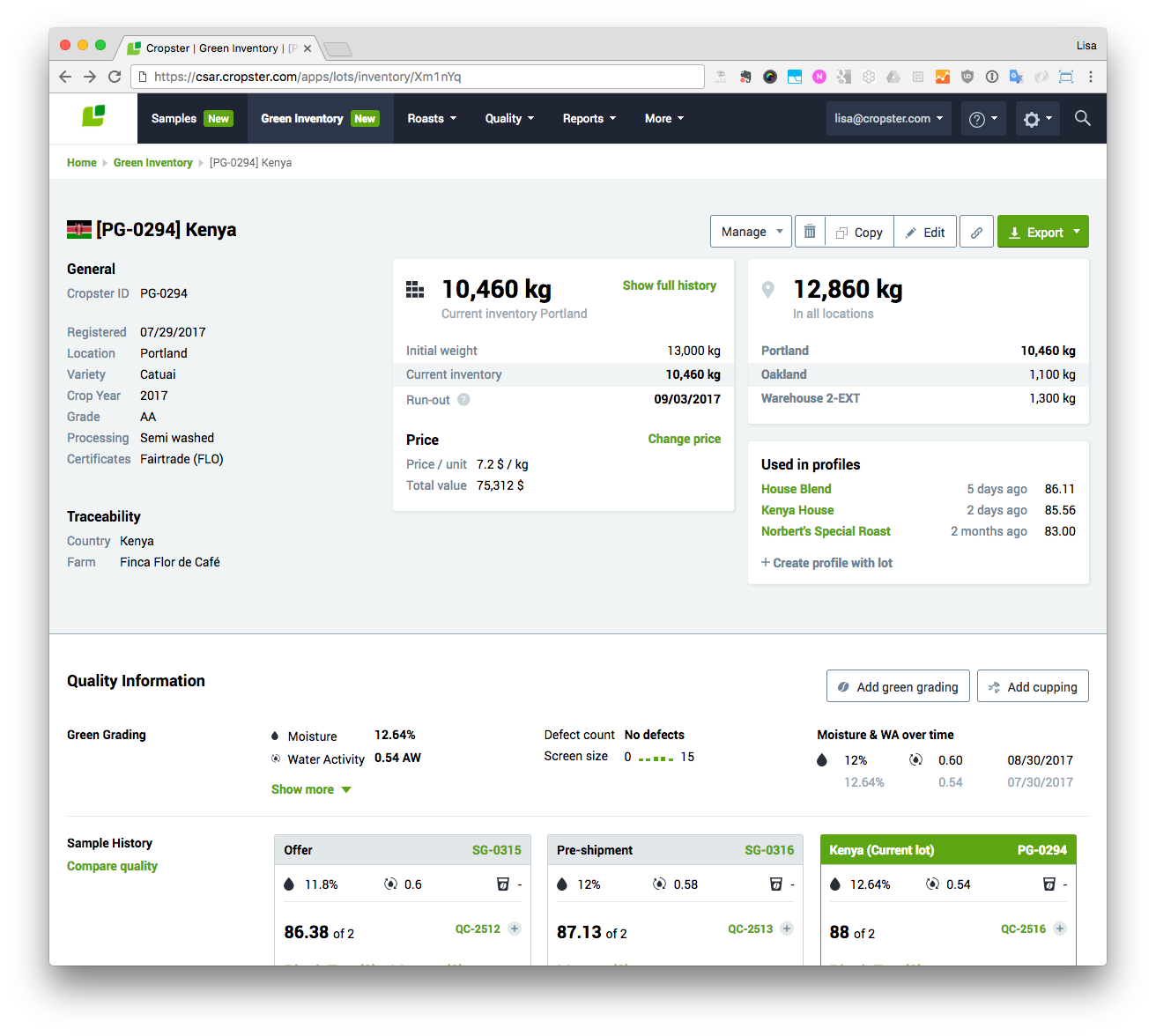Click the Copy button

click(859, 233)
